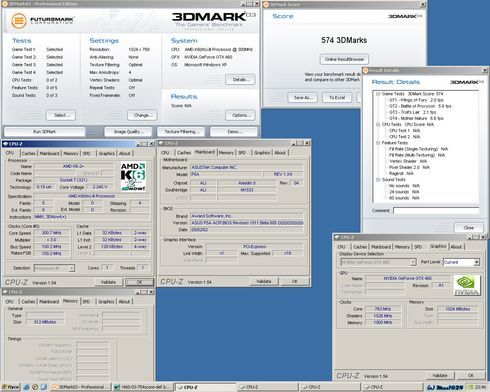Click the To Excel button
This screenshot has height=392, width=490.
click(337, 98)
